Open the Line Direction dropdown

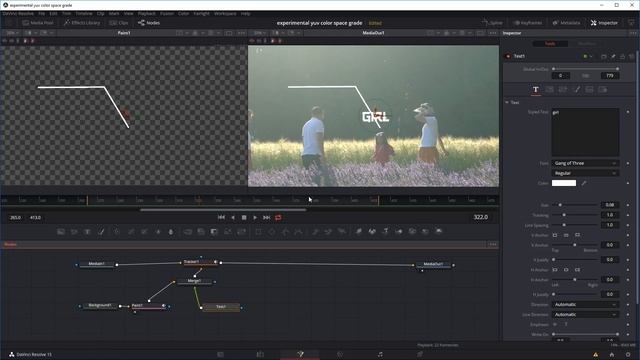coord(585,315)
